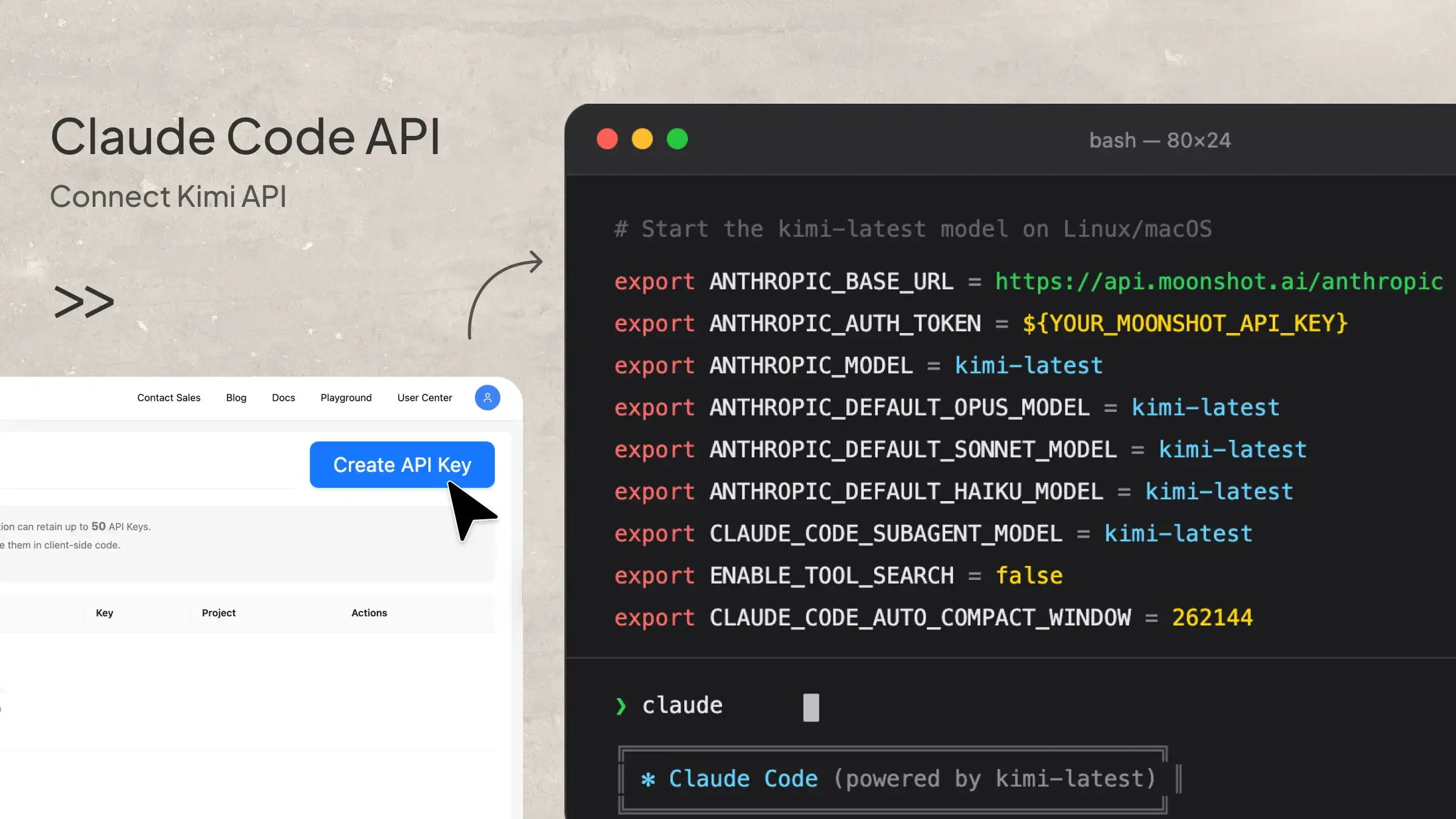Screen dimensions: 1456x819
Task: Click the Connect Kimi API subtitle
Action: (168, 197)
